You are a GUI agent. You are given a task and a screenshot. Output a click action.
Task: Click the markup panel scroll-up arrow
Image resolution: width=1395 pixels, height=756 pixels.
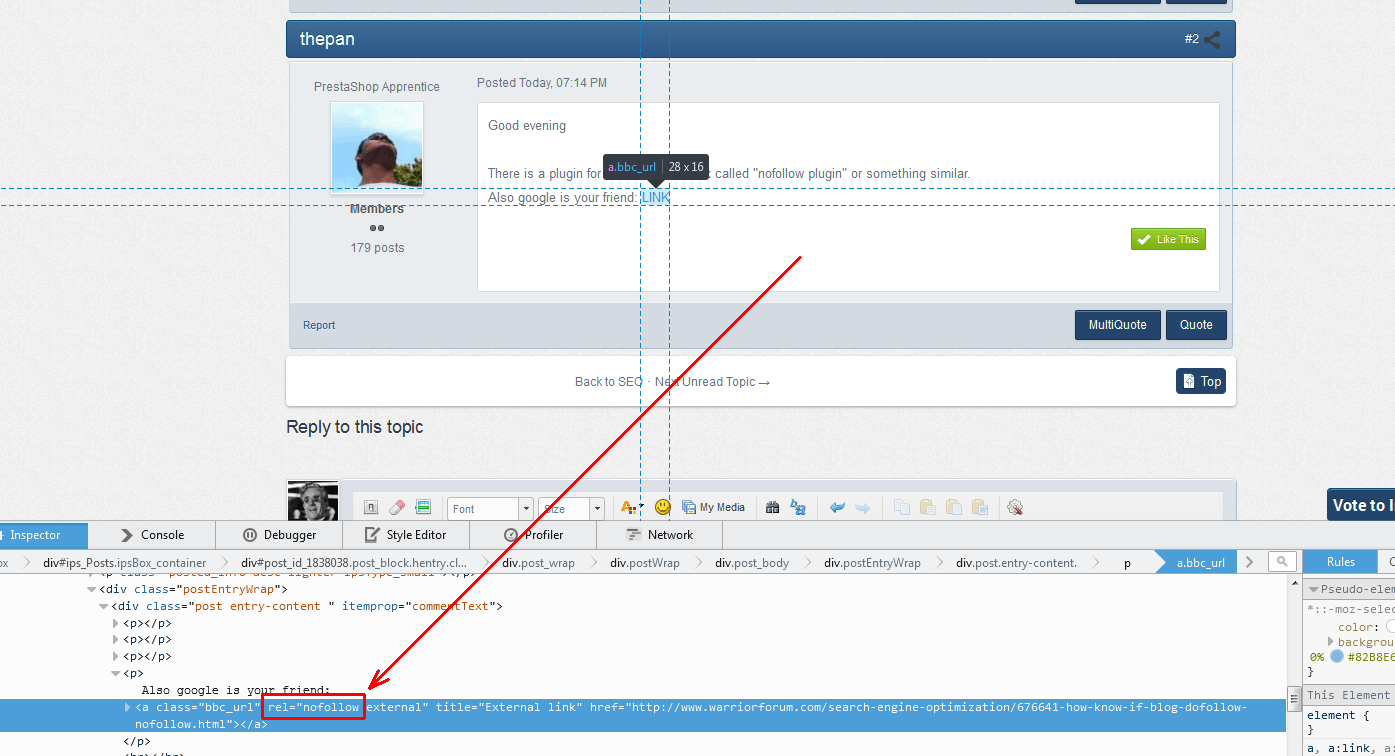(1295, 583)
